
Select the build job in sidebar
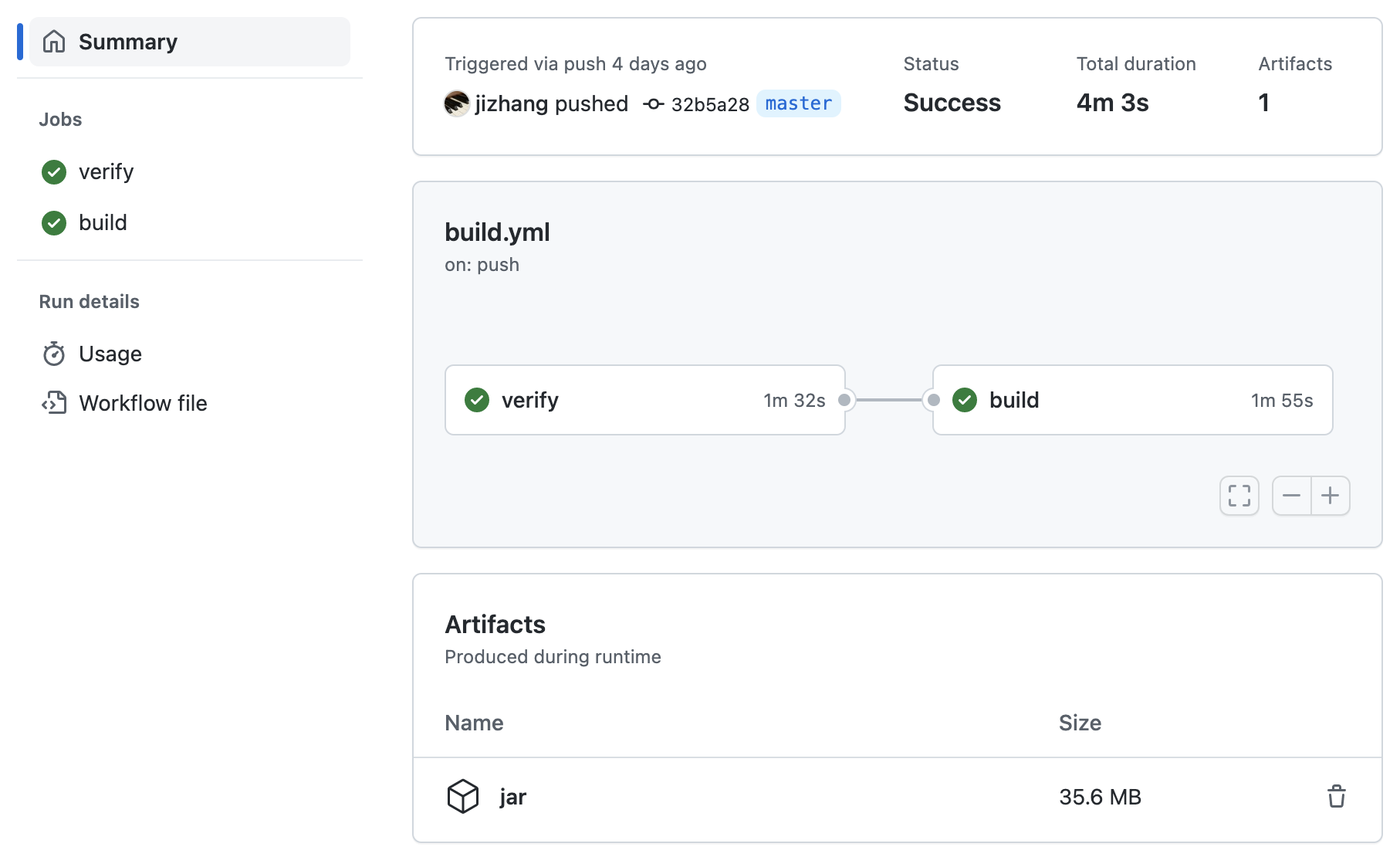(x=103, y=223)
